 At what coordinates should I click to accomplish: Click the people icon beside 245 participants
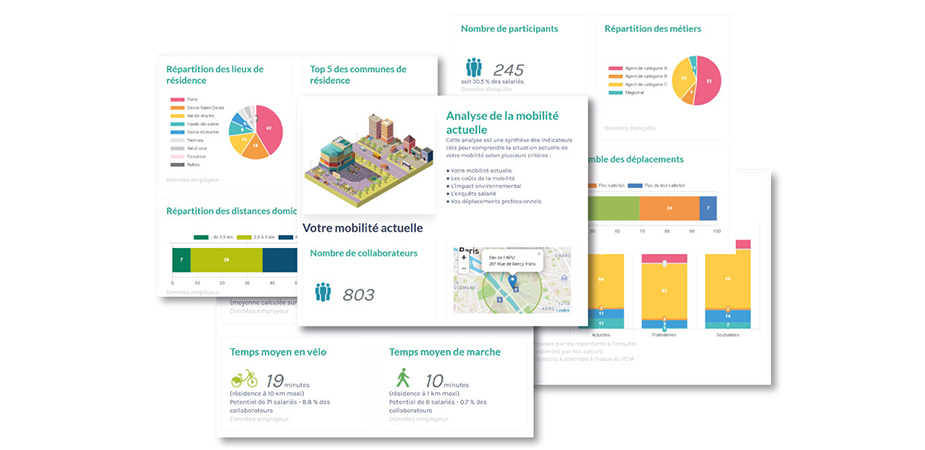[473, 68]
